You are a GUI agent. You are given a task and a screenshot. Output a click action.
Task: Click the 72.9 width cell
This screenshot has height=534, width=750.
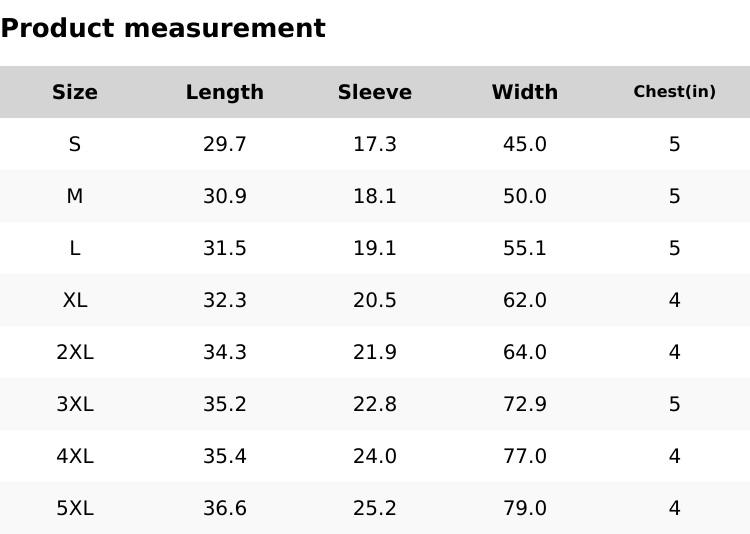(525, 404)
